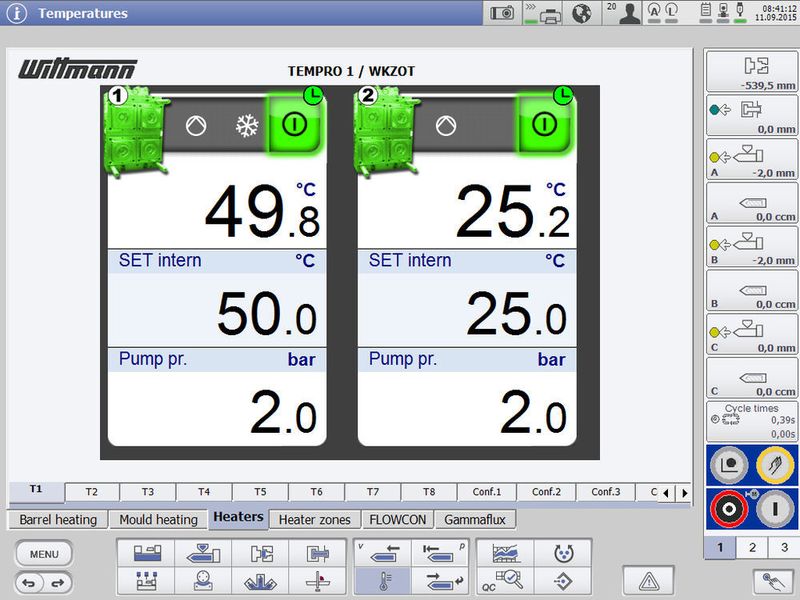Viewport: 800px width, 600px height.
Task: Click the cooling snowflake icon on unit 1
Action: (x=247, y=126)
